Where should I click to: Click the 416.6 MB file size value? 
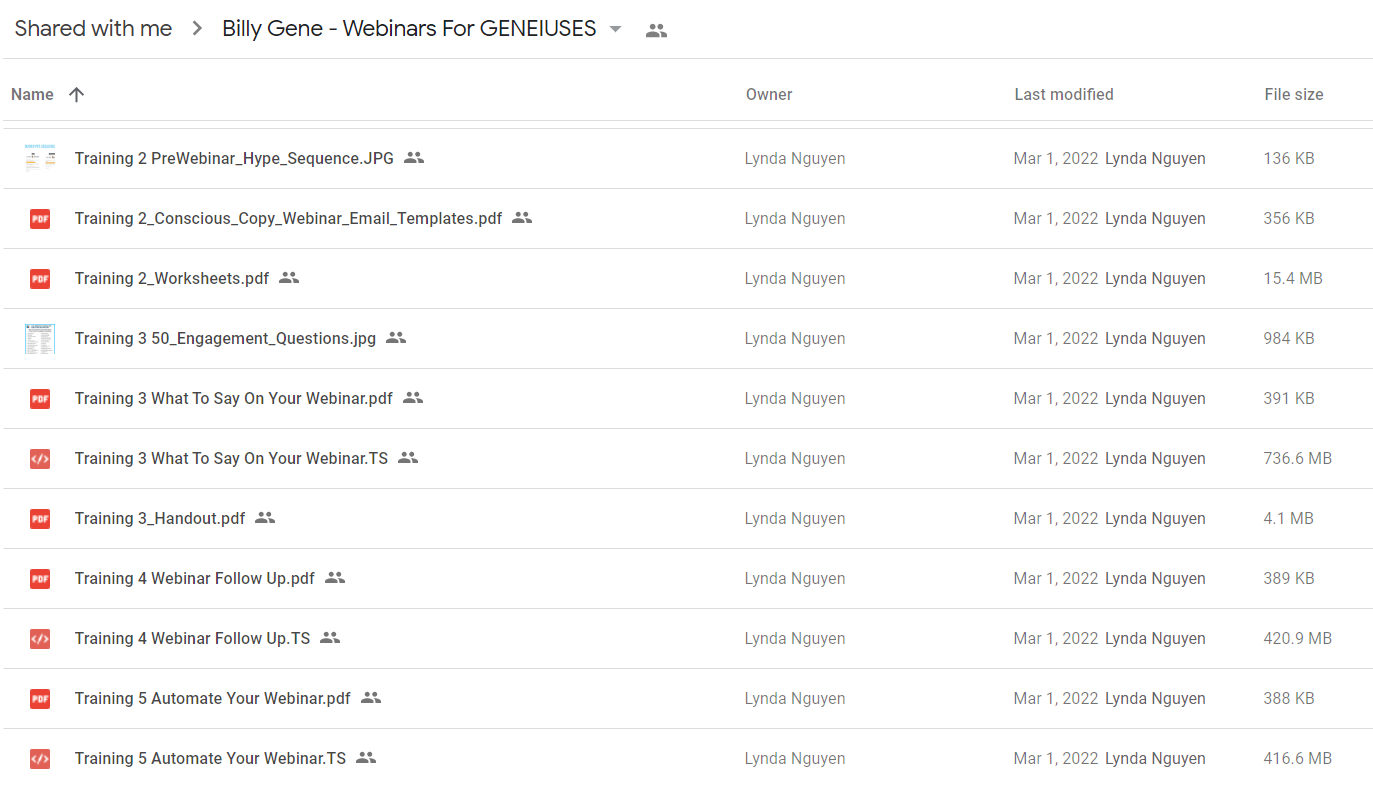1298,758
